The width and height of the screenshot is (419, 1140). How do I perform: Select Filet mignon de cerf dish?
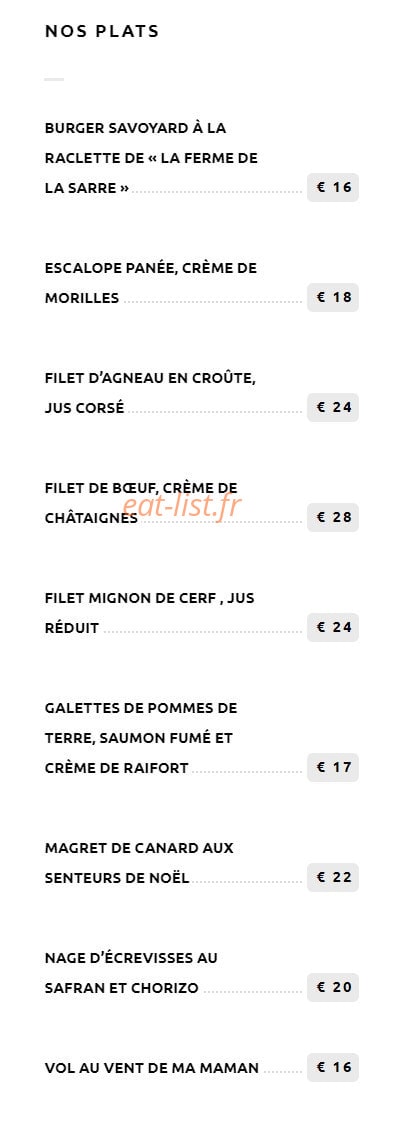click(150, 613)
